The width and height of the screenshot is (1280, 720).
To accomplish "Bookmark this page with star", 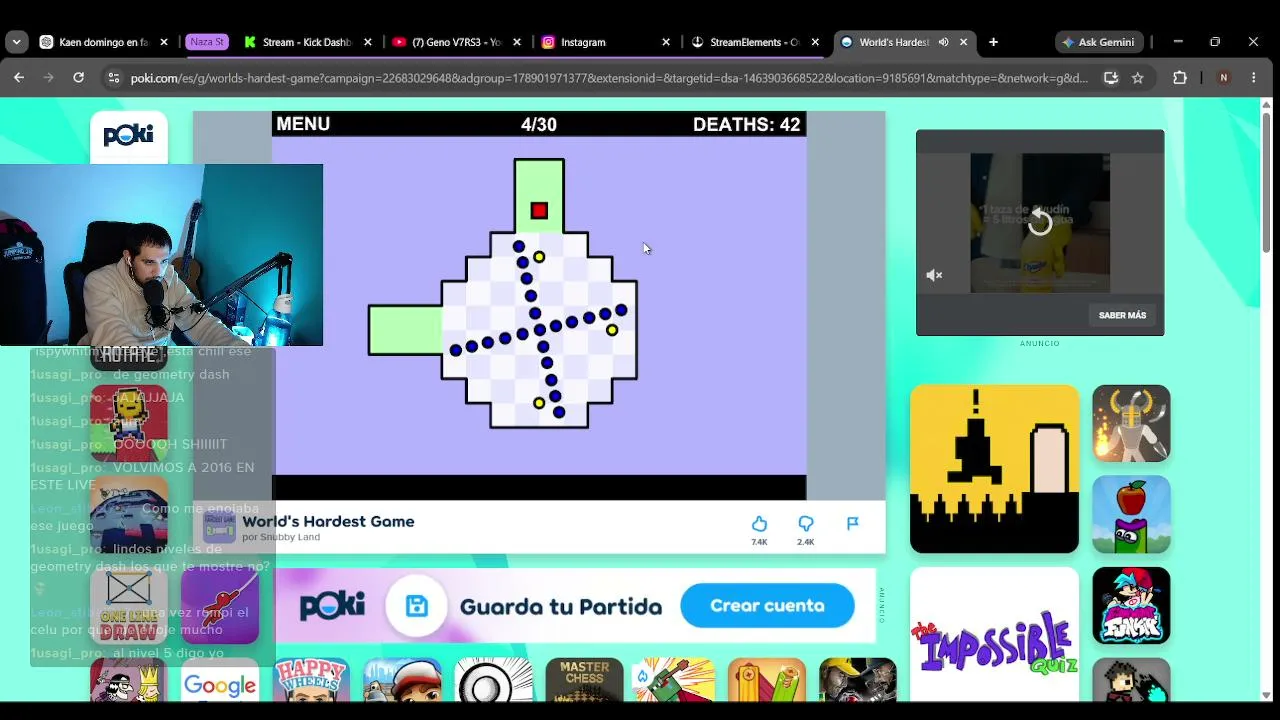I will point(1137,78).
